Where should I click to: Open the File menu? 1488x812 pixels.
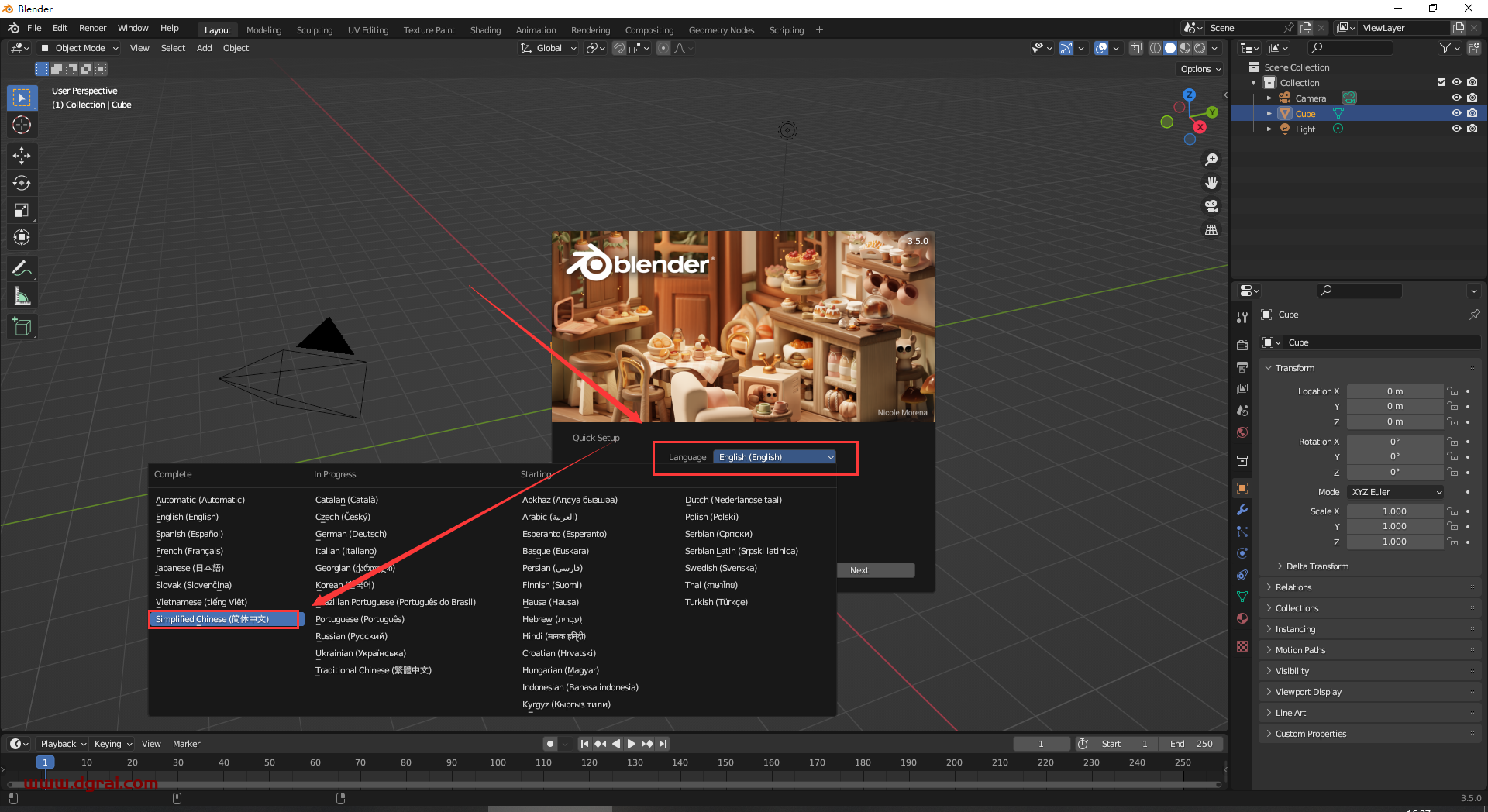[x=34, y=28]
